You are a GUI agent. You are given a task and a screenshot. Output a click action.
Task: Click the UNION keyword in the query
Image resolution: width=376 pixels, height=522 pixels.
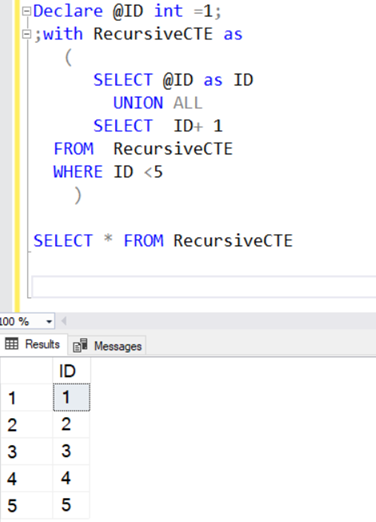click(138, 103)
